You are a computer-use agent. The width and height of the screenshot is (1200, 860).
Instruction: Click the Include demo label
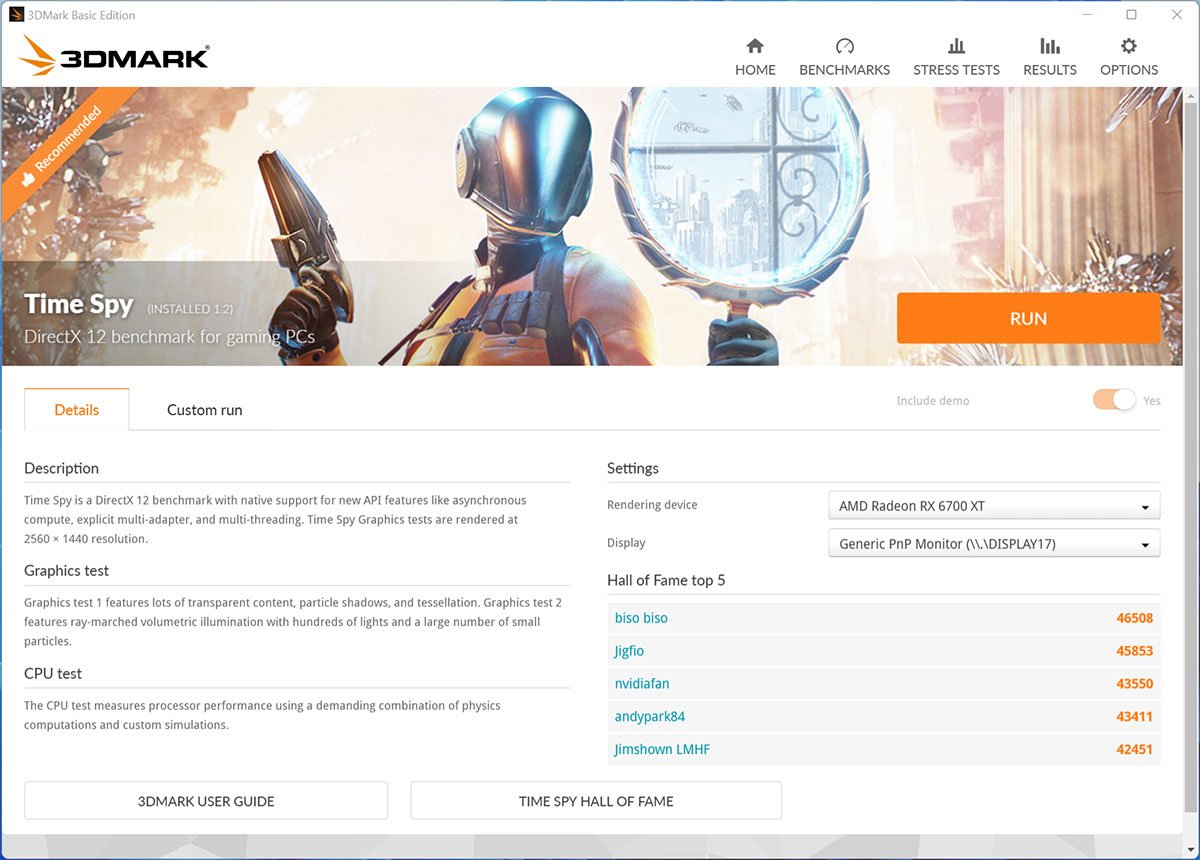(x=933, y=401)
